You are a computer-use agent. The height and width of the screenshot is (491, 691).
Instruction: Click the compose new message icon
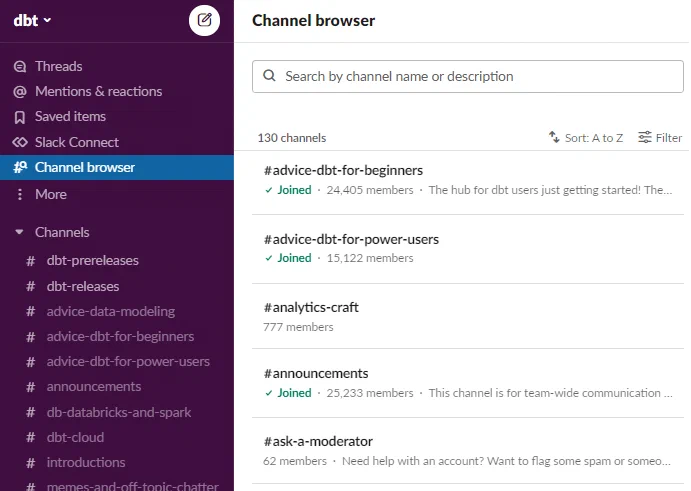(204, 20)
